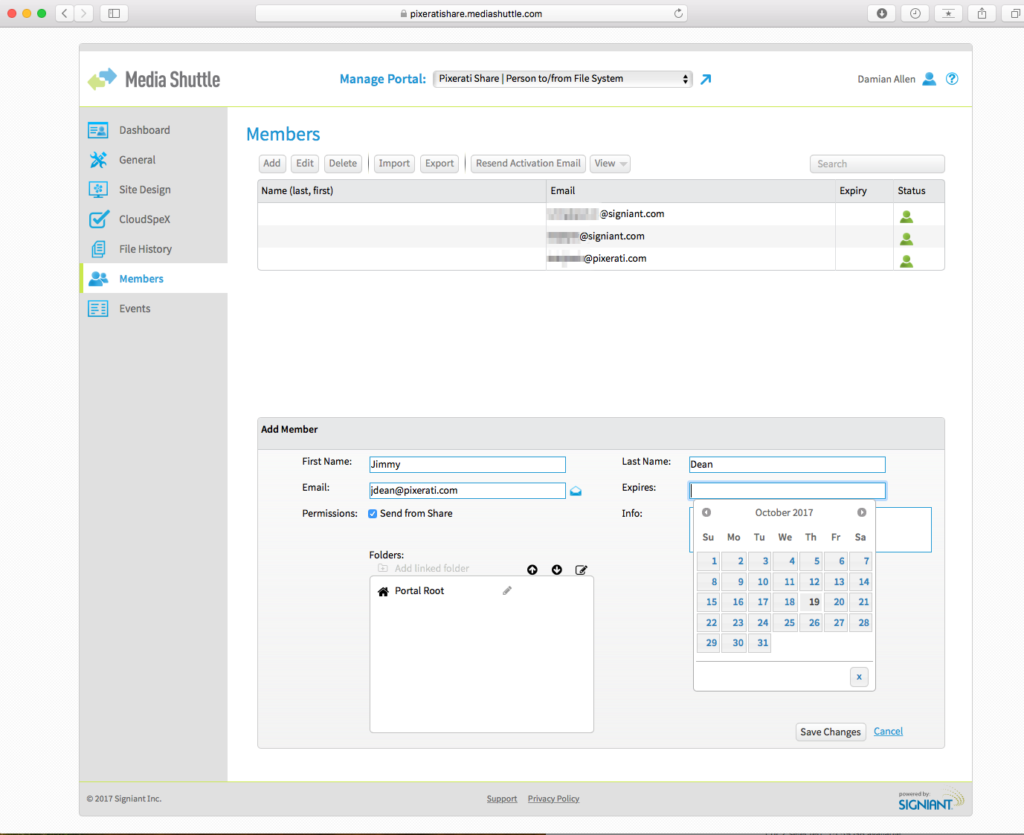Image resolution: width=1024 pixels, height=835 pixels.
Task: Switch to the CloudSpeX section
Action: (x=145, y=219)
